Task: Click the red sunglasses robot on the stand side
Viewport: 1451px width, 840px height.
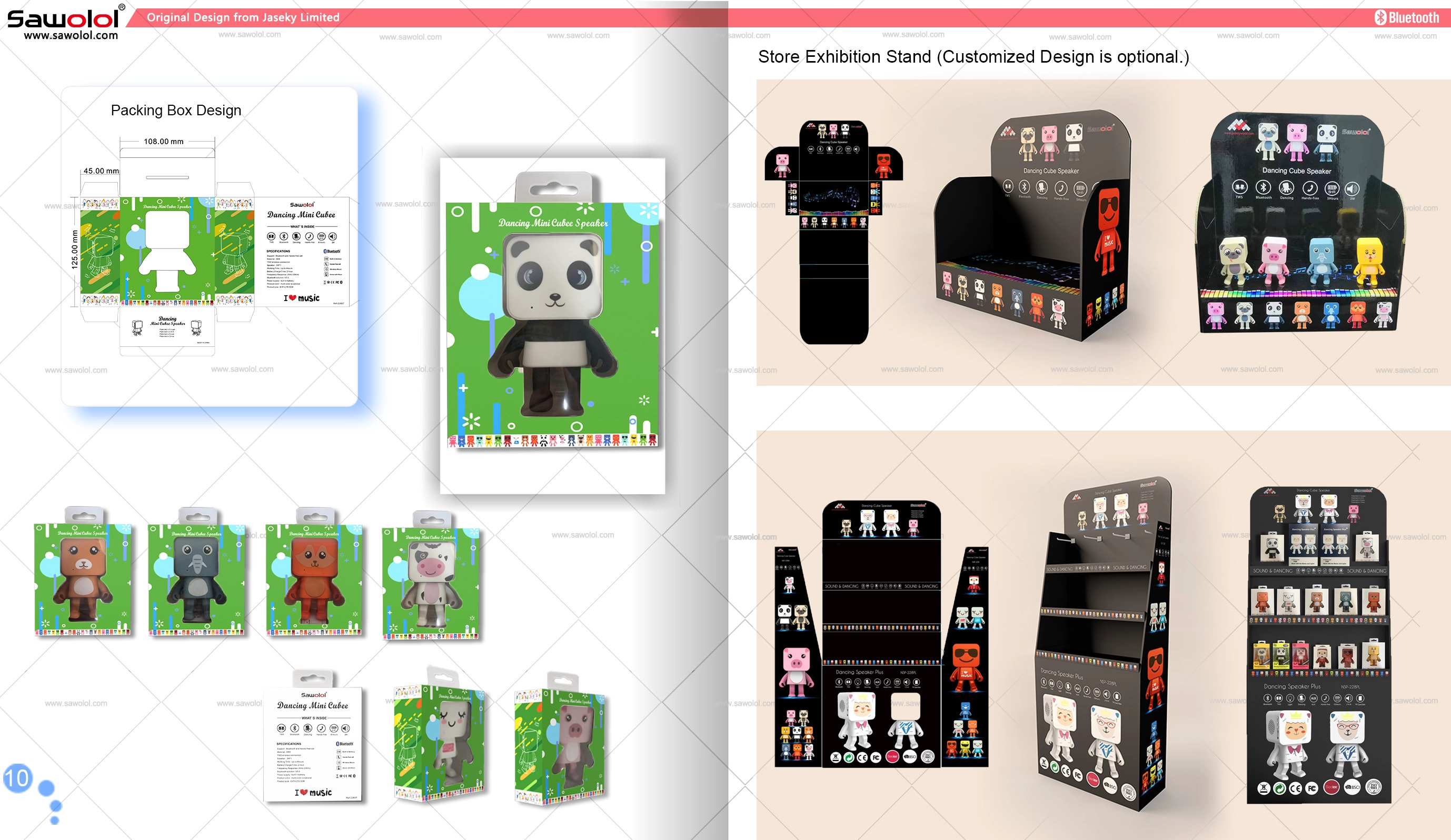Action: click(1108, 232)
